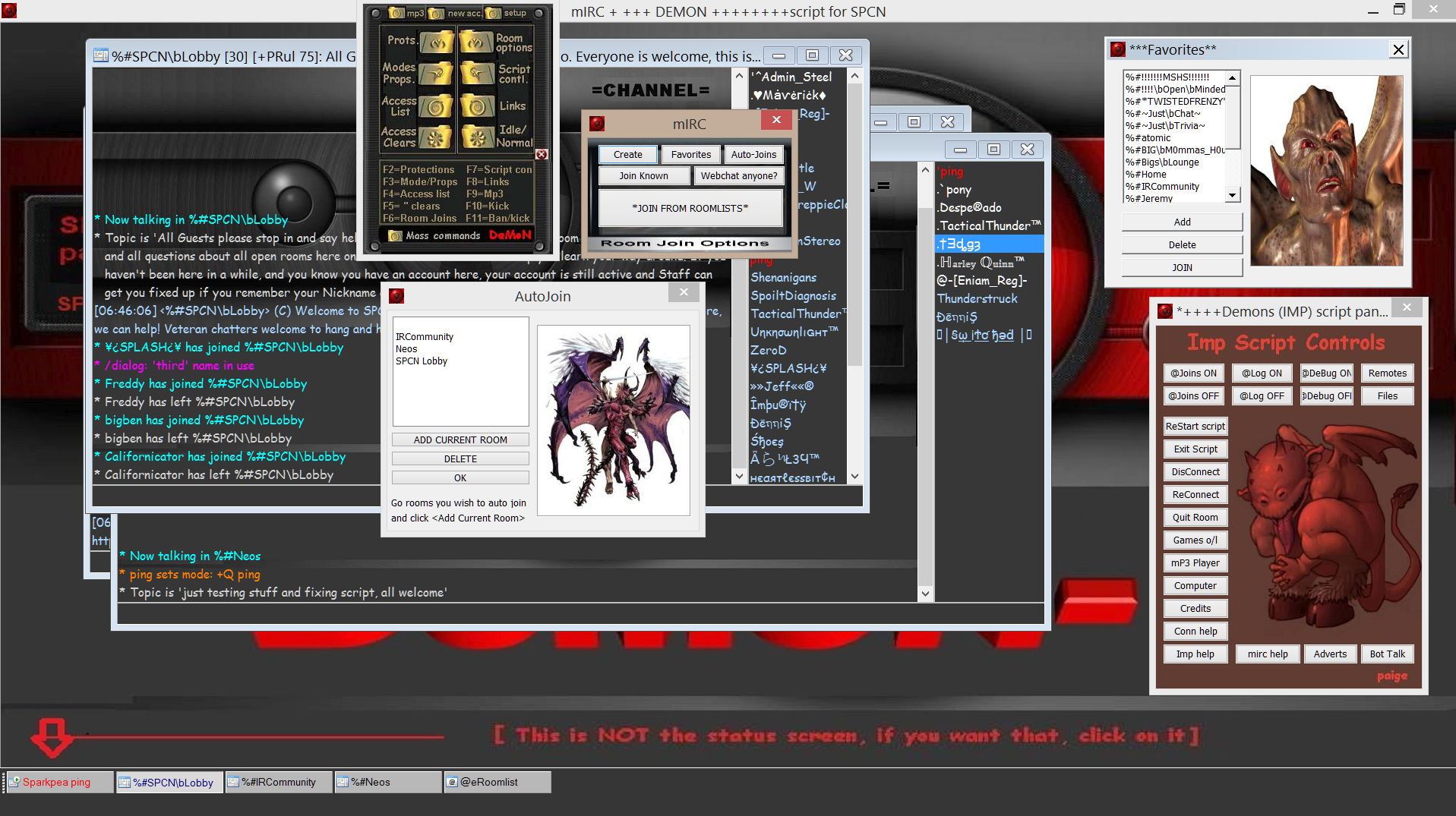Click Webchat anyone? button
1456x816 pixels.
738,175
